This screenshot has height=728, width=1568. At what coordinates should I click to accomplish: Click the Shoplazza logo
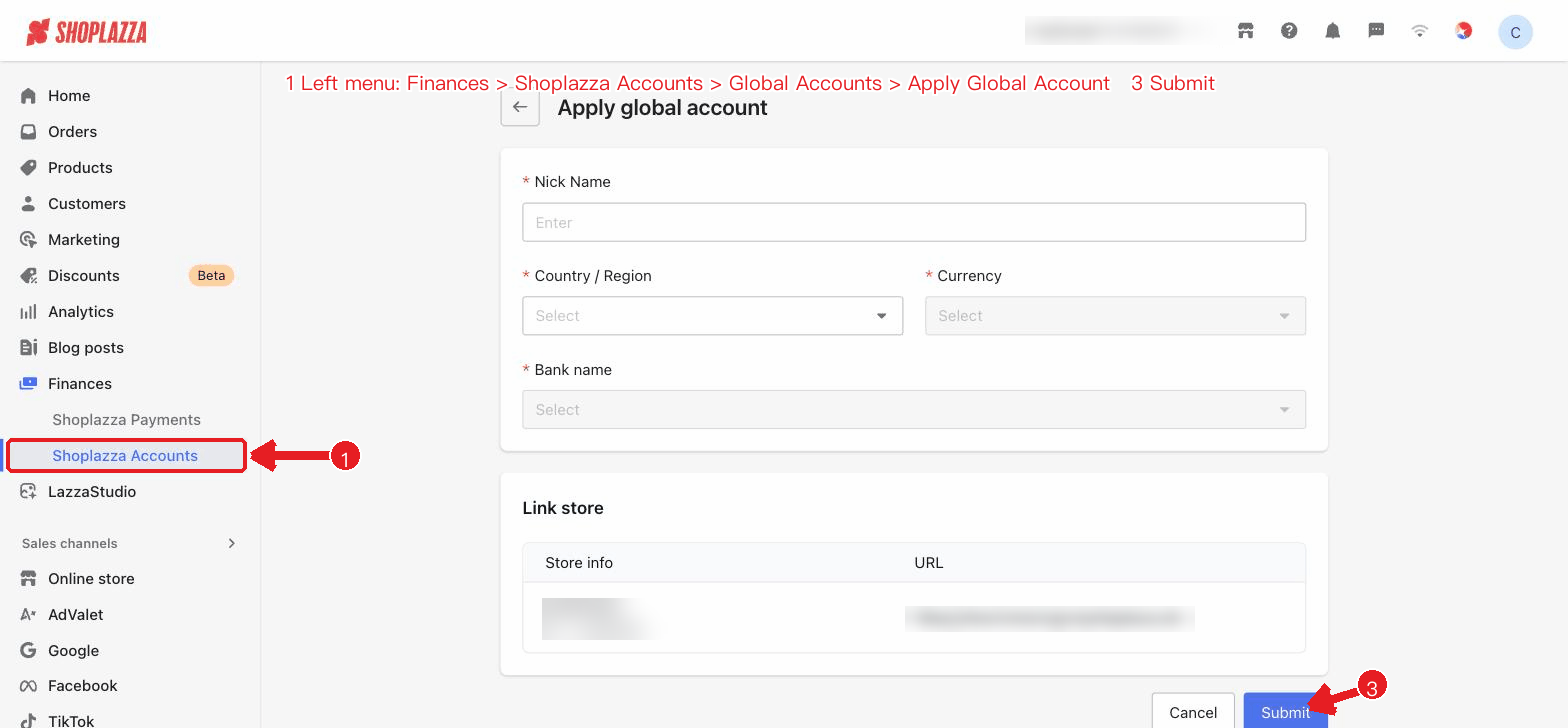[86, 32]
